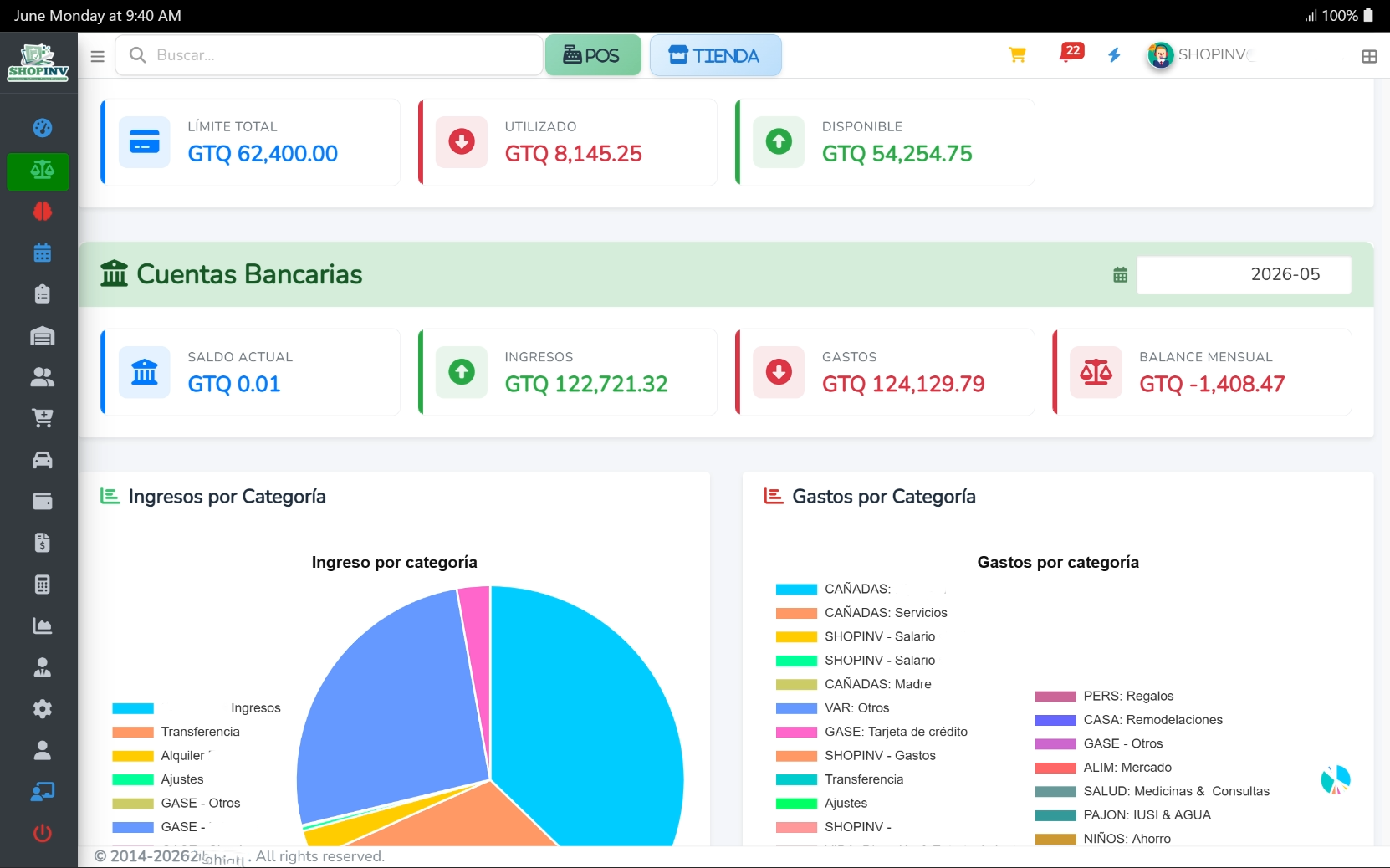
Task: Toggle Alquiler legend yellow swatch
Action: pyautogui.click(x=133, y=756)
